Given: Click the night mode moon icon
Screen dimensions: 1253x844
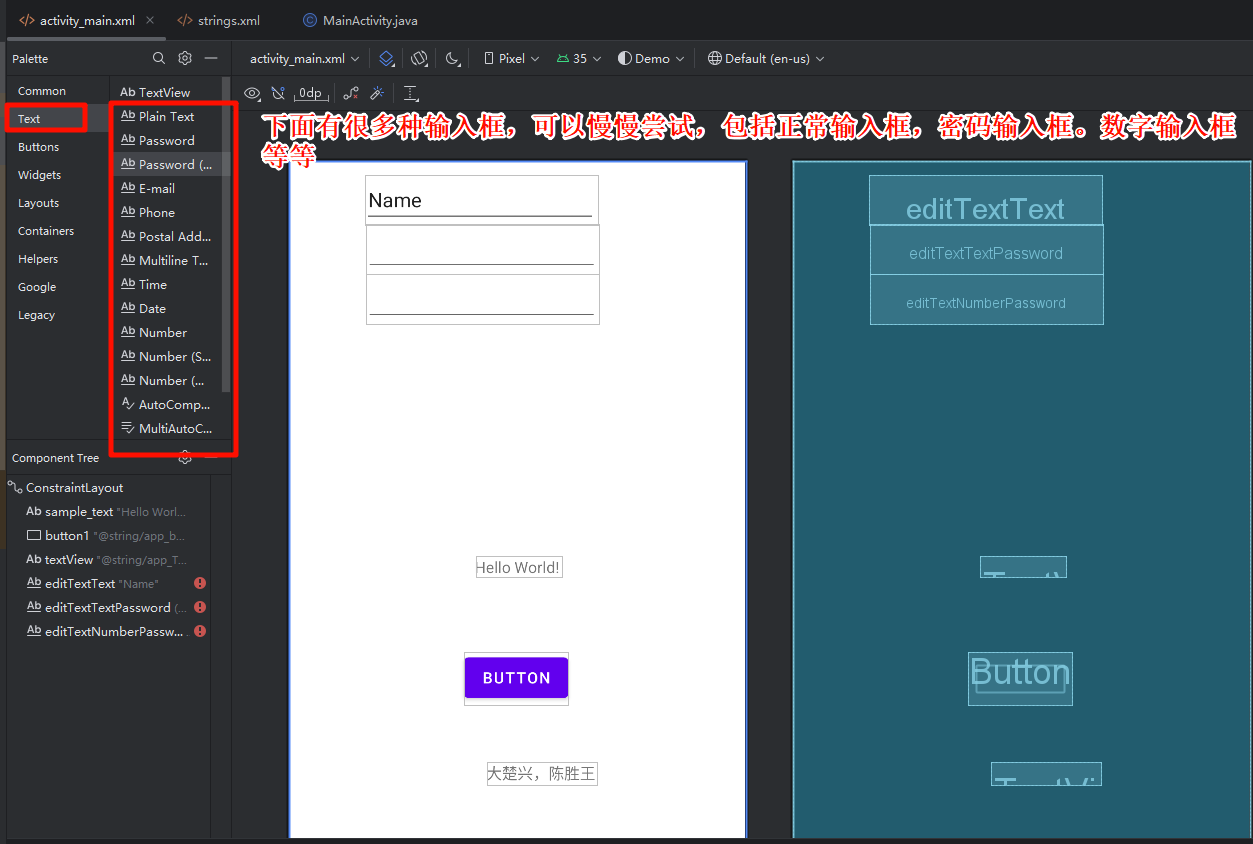Looking at the screenshot, I should pos(453,59).
